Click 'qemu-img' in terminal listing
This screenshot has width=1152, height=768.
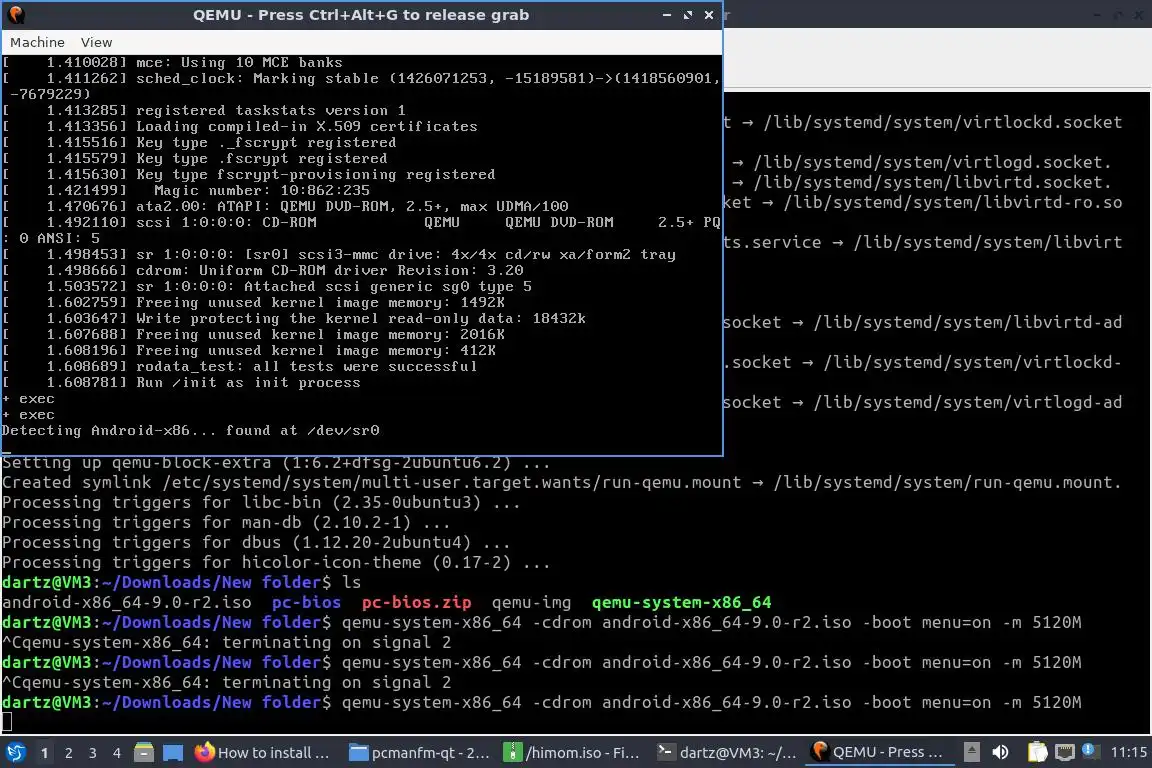tap(531, 603)
